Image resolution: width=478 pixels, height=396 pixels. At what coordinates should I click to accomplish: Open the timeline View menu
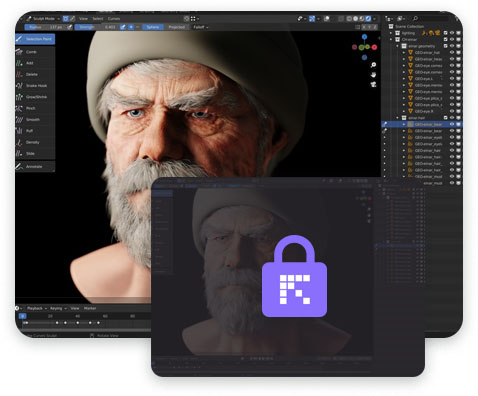tap(75, 308)
